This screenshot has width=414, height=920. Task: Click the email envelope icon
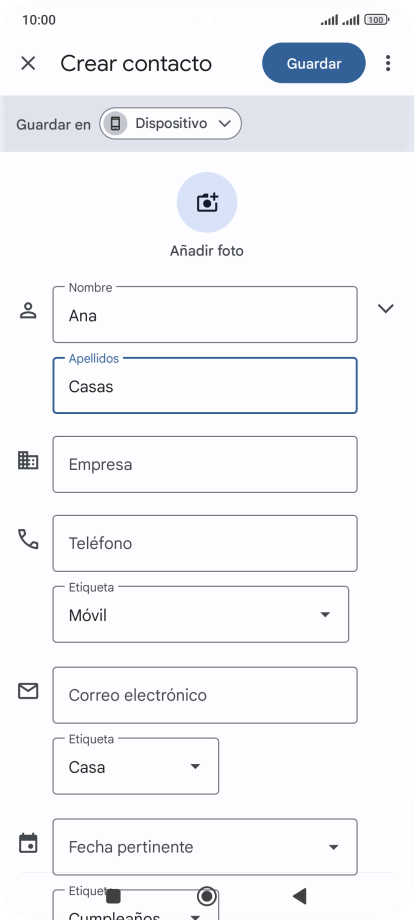point(28,691)
